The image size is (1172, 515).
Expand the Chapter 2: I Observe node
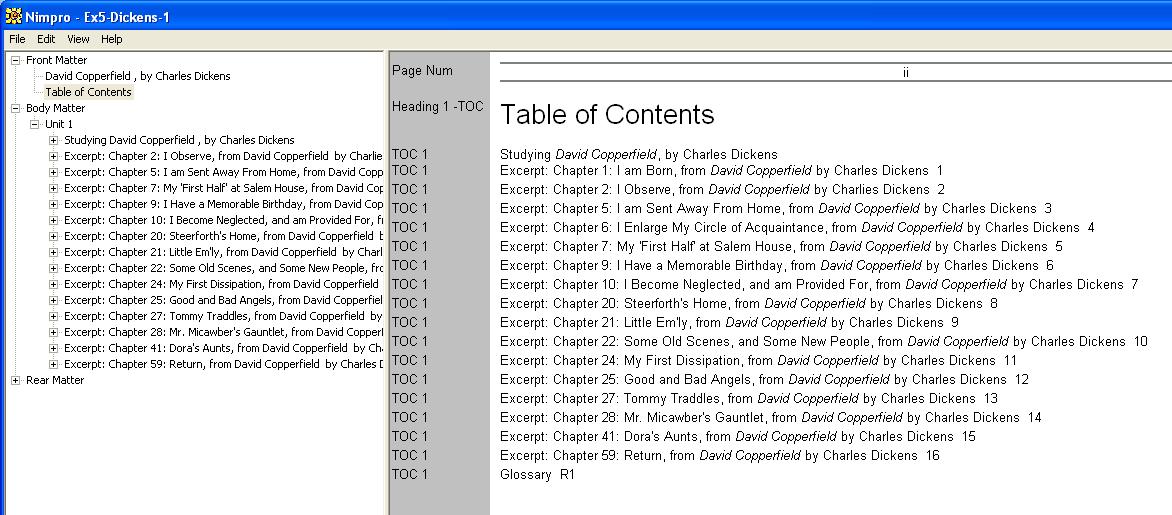pos(53,156)
